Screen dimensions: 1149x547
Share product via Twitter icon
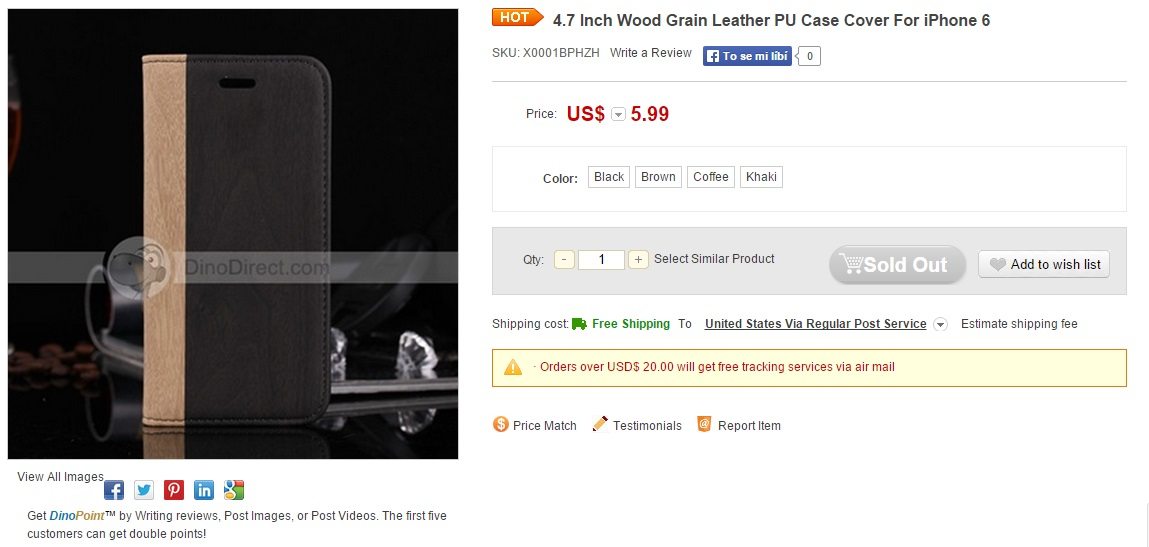point(144,490)
